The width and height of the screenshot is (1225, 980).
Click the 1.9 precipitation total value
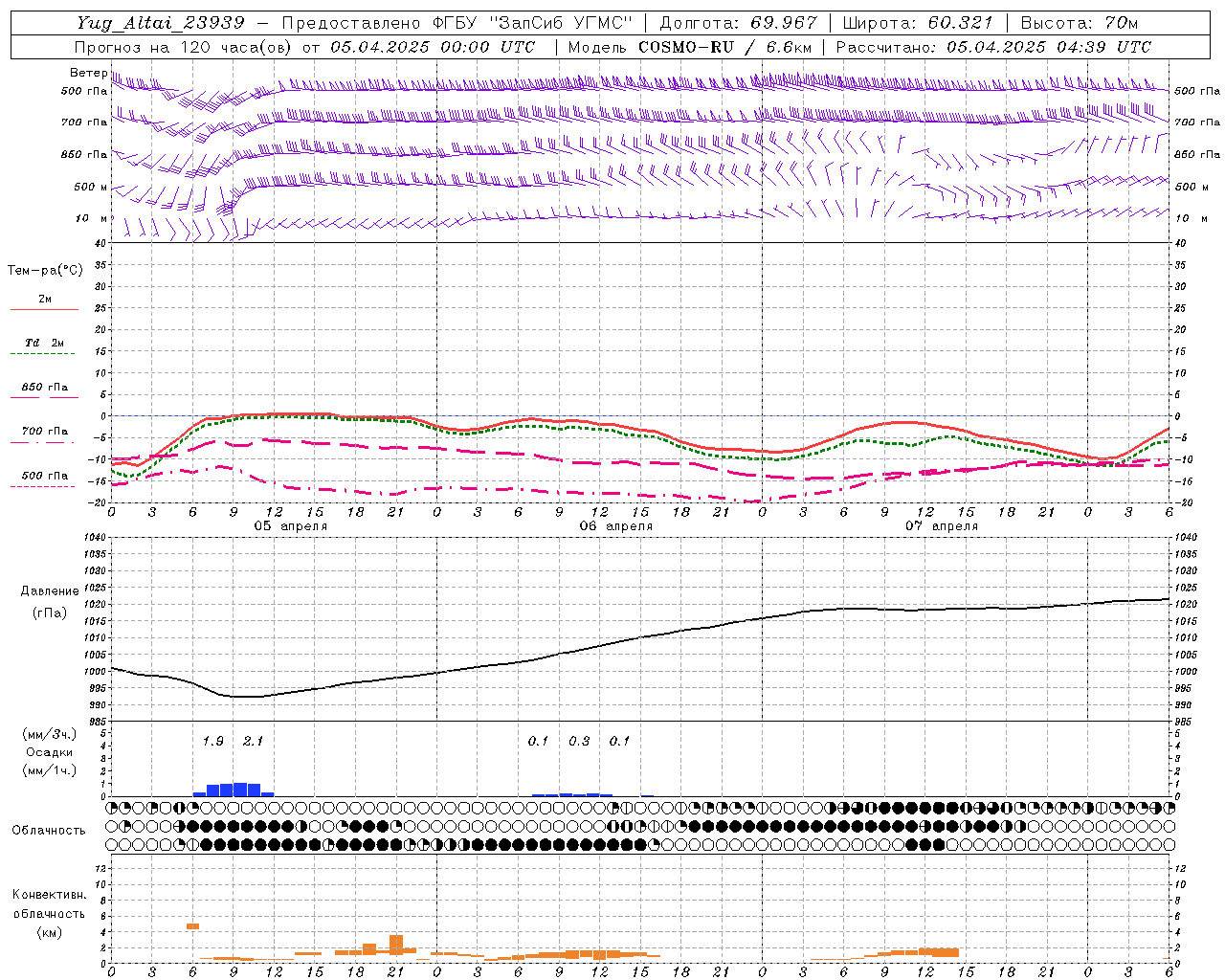[213, 742]
